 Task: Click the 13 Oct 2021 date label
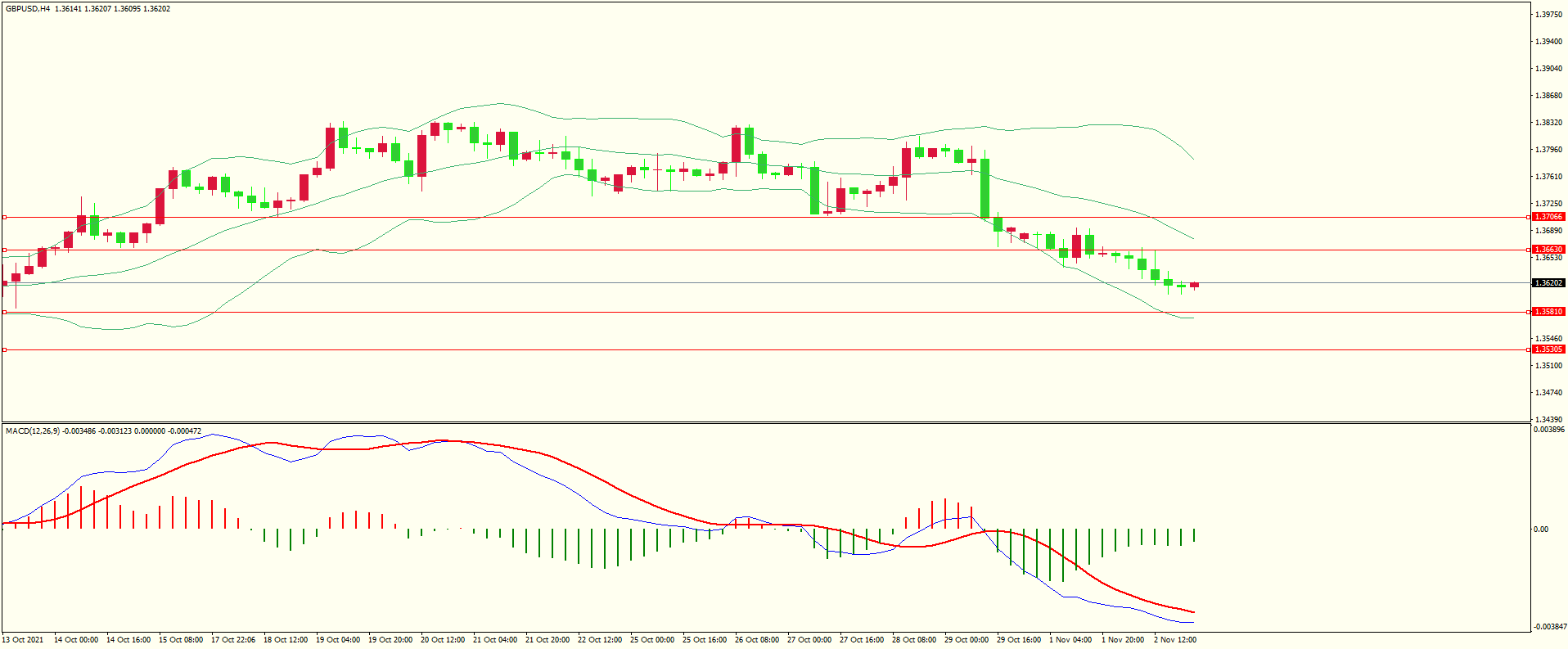coord(23,640)
